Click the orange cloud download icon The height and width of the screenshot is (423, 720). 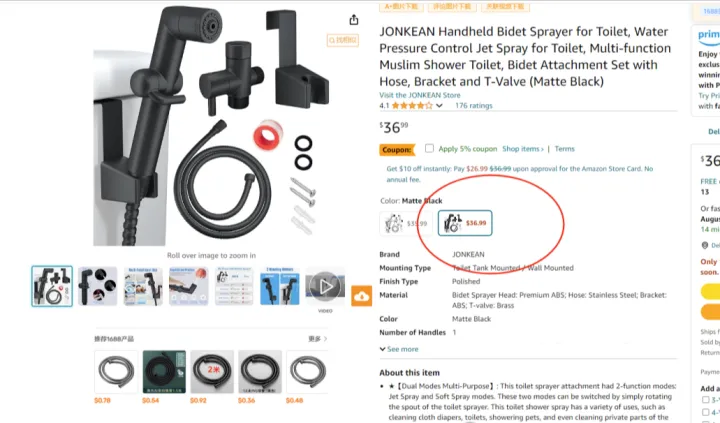361,296
